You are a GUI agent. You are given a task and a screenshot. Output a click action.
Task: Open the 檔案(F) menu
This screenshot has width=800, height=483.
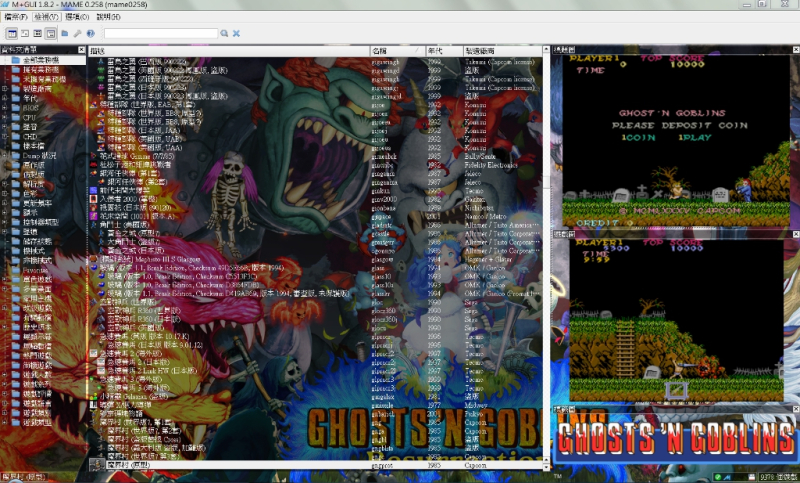point(15,17)
